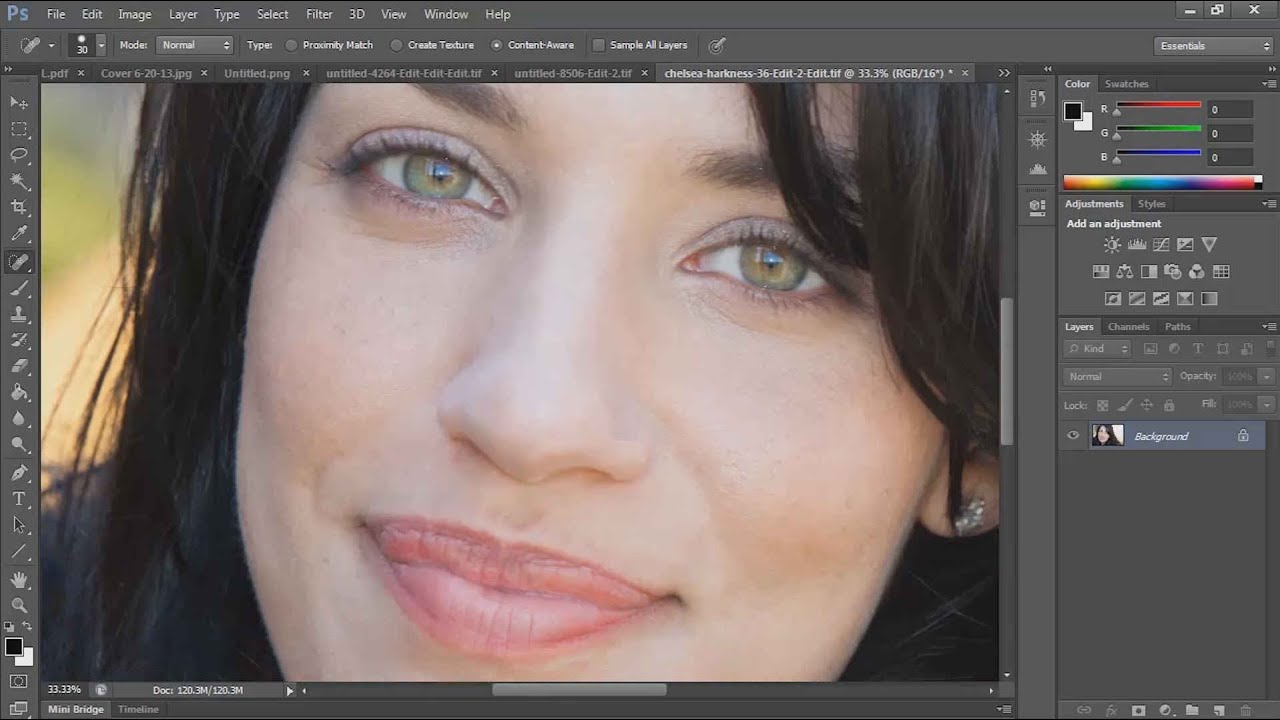
Task: Open the File menu
Action: click(56, 14)
